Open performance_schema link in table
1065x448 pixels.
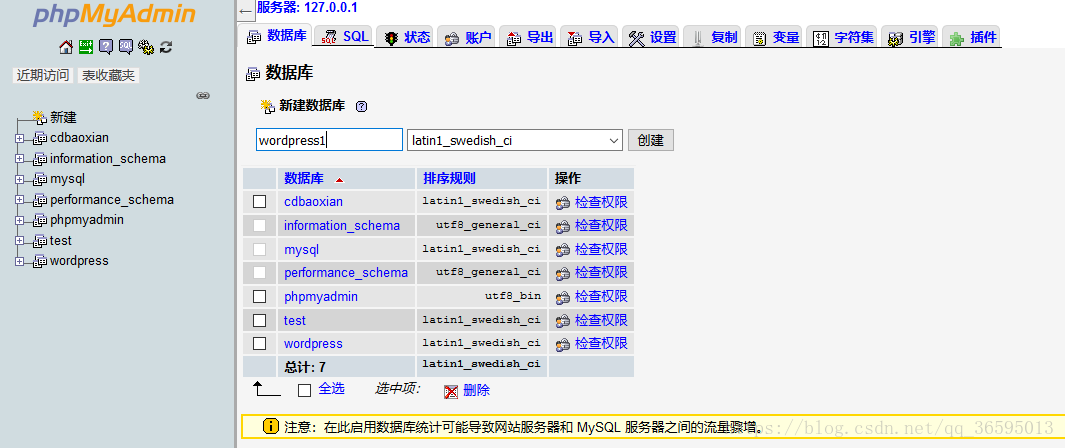(346, 273)
